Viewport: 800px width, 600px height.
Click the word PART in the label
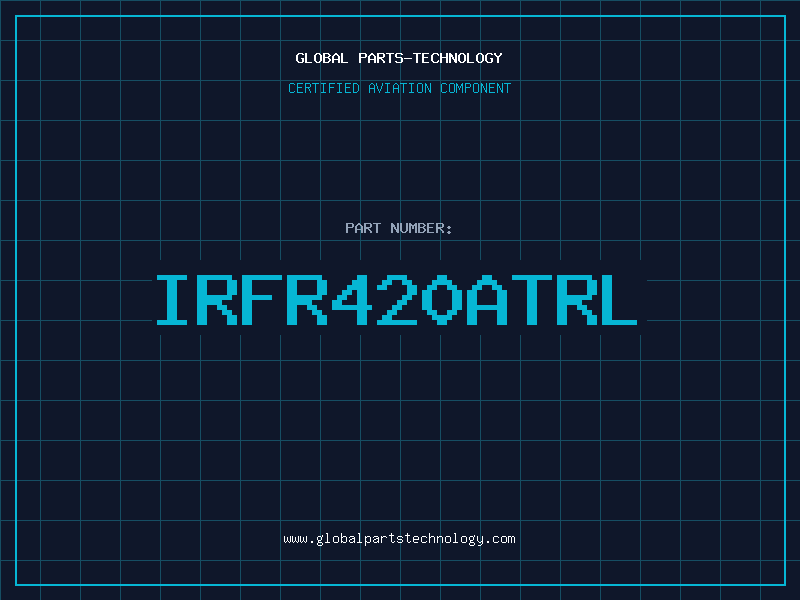pos(362,229)
